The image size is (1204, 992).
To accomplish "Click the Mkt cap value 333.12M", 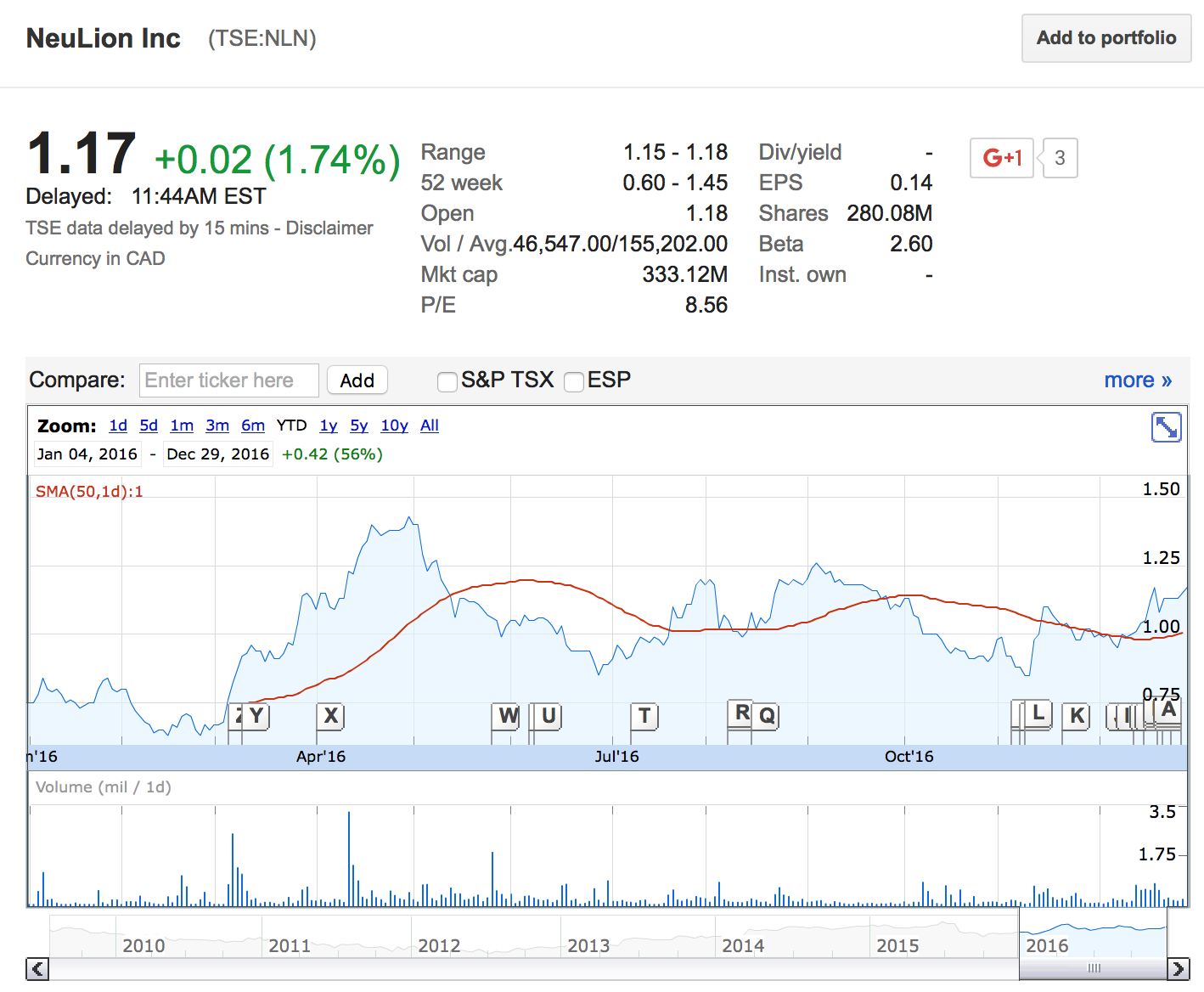I will [685, 274].
